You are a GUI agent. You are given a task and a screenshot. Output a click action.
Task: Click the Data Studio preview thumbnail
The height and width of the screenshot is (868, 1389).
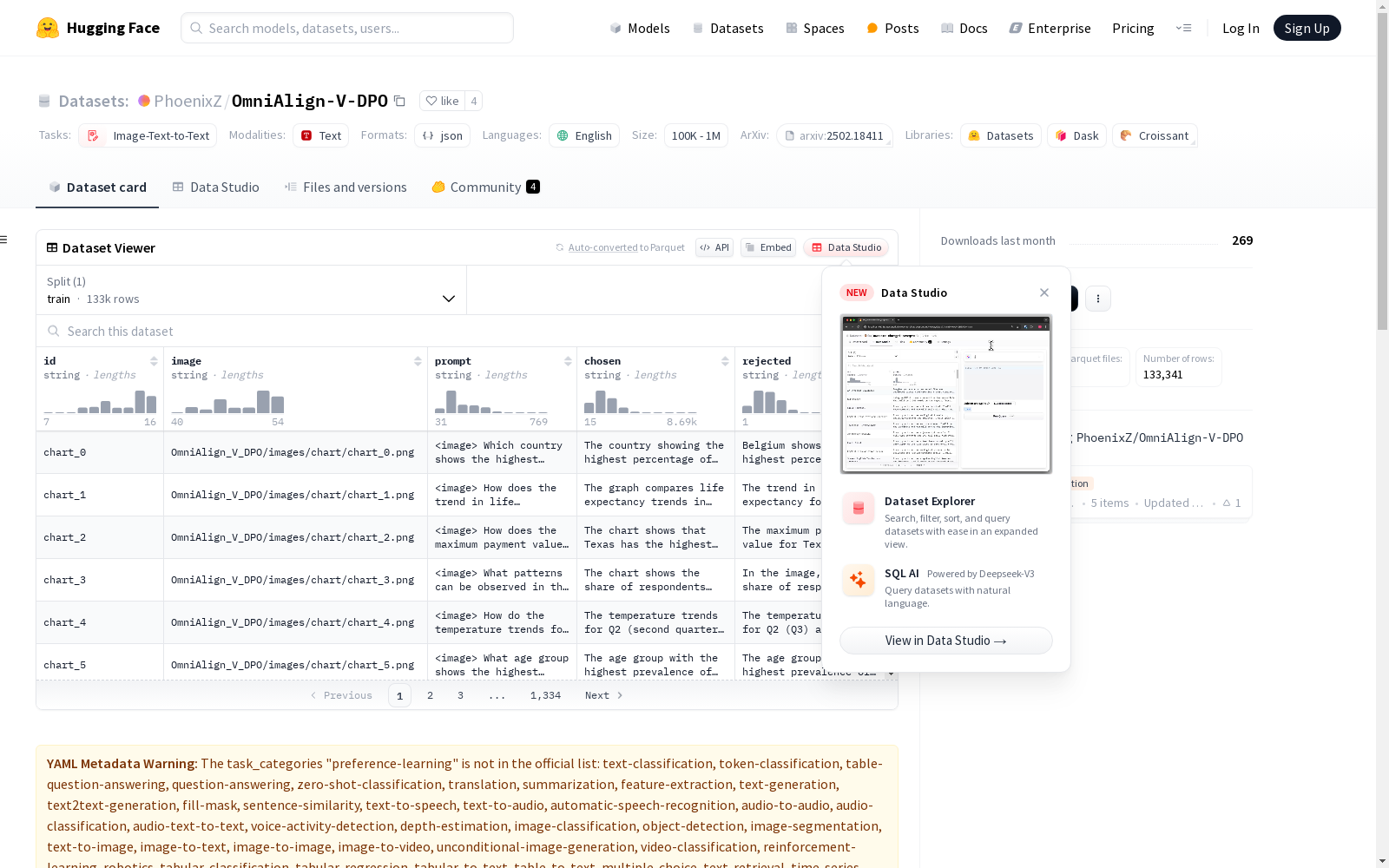point(945,394)
